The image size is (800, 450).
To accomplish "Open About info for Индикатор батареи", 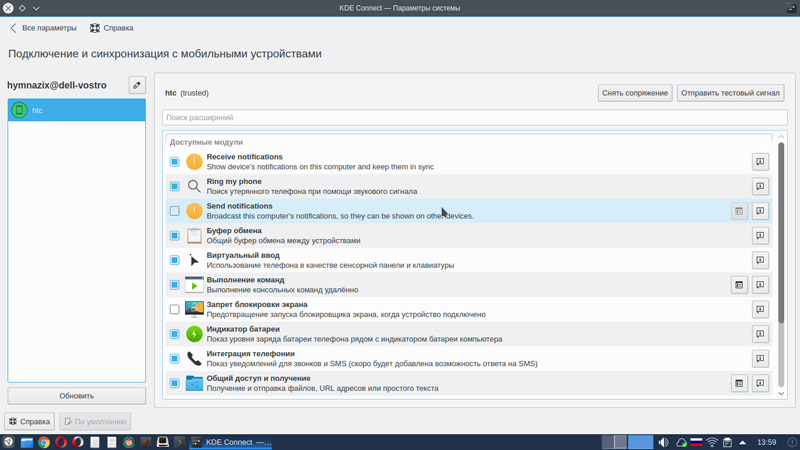I will click(x=760, y=334).
